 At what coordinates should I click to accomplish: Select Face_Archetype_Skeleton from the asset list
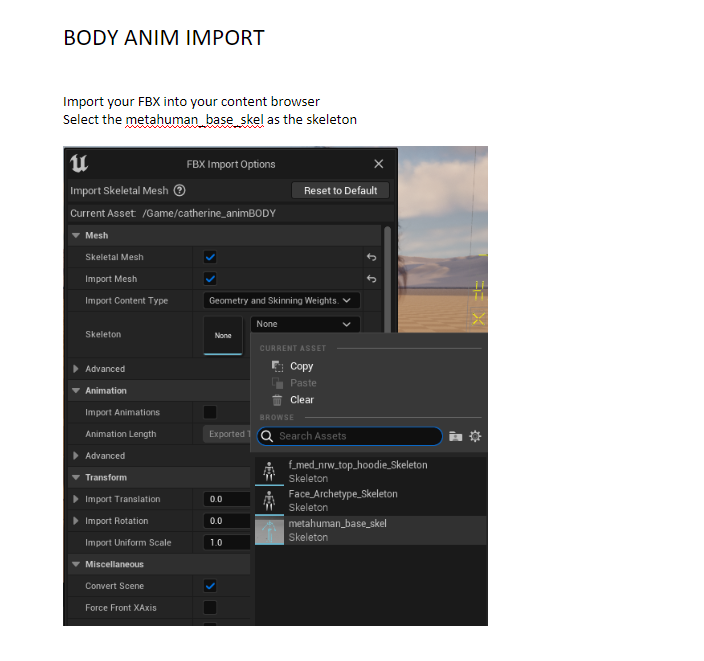(371, 501)
